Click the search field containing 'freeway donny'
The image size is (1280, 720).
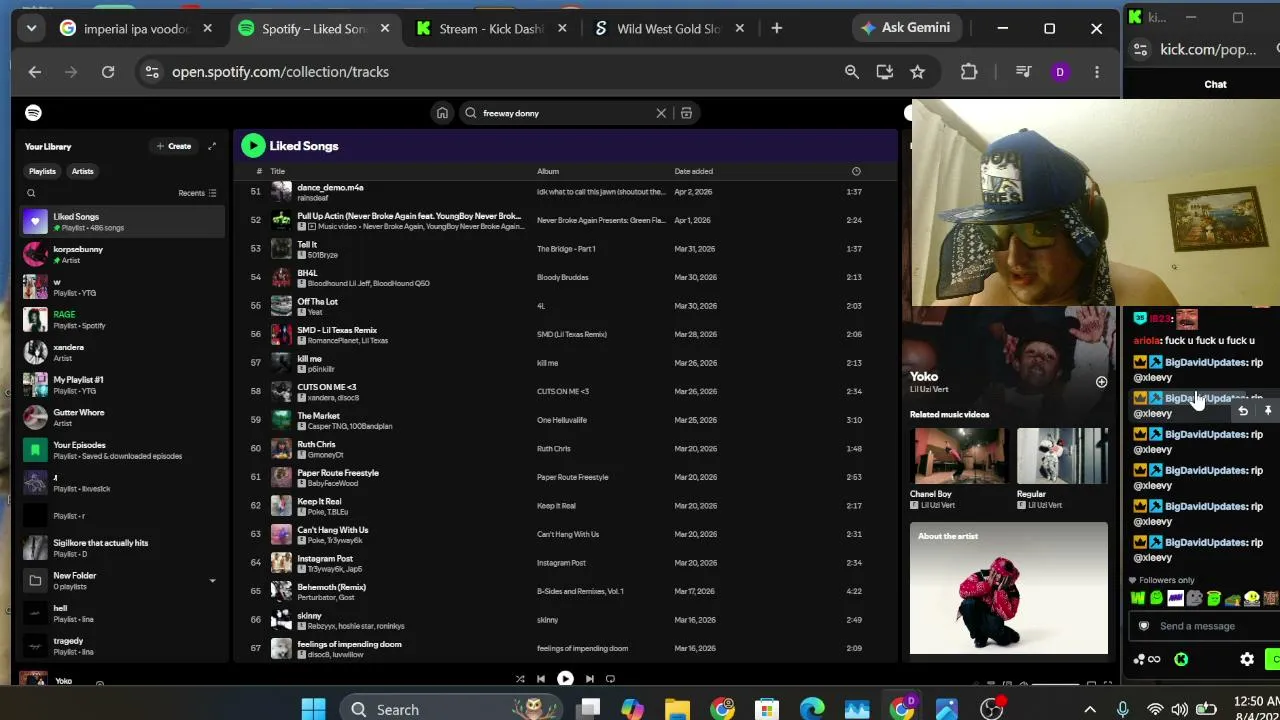tap(565, 113)
